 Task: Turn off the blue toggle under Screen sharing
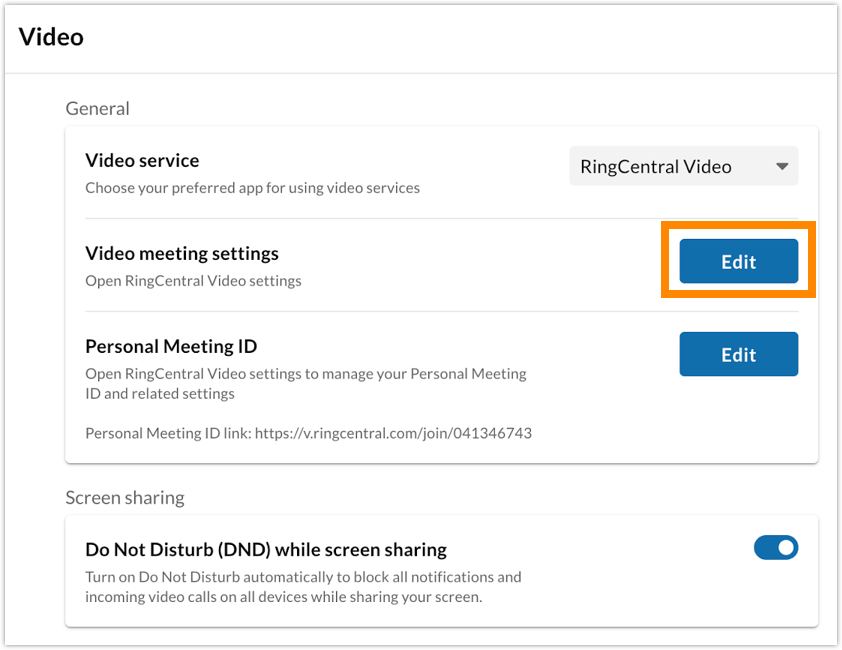[776, 548]
